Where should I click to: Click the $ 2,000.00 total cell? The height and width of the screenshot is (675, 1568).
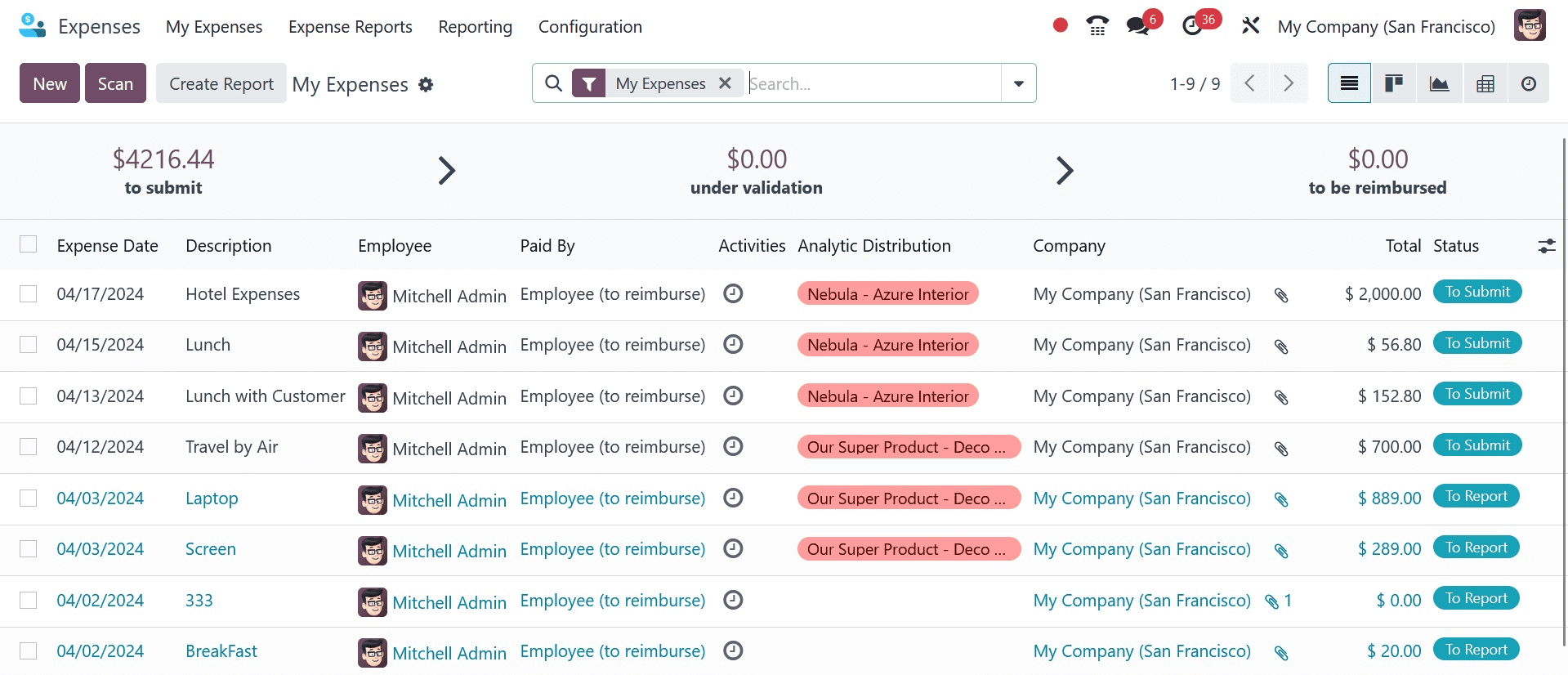coord(1383,294)
